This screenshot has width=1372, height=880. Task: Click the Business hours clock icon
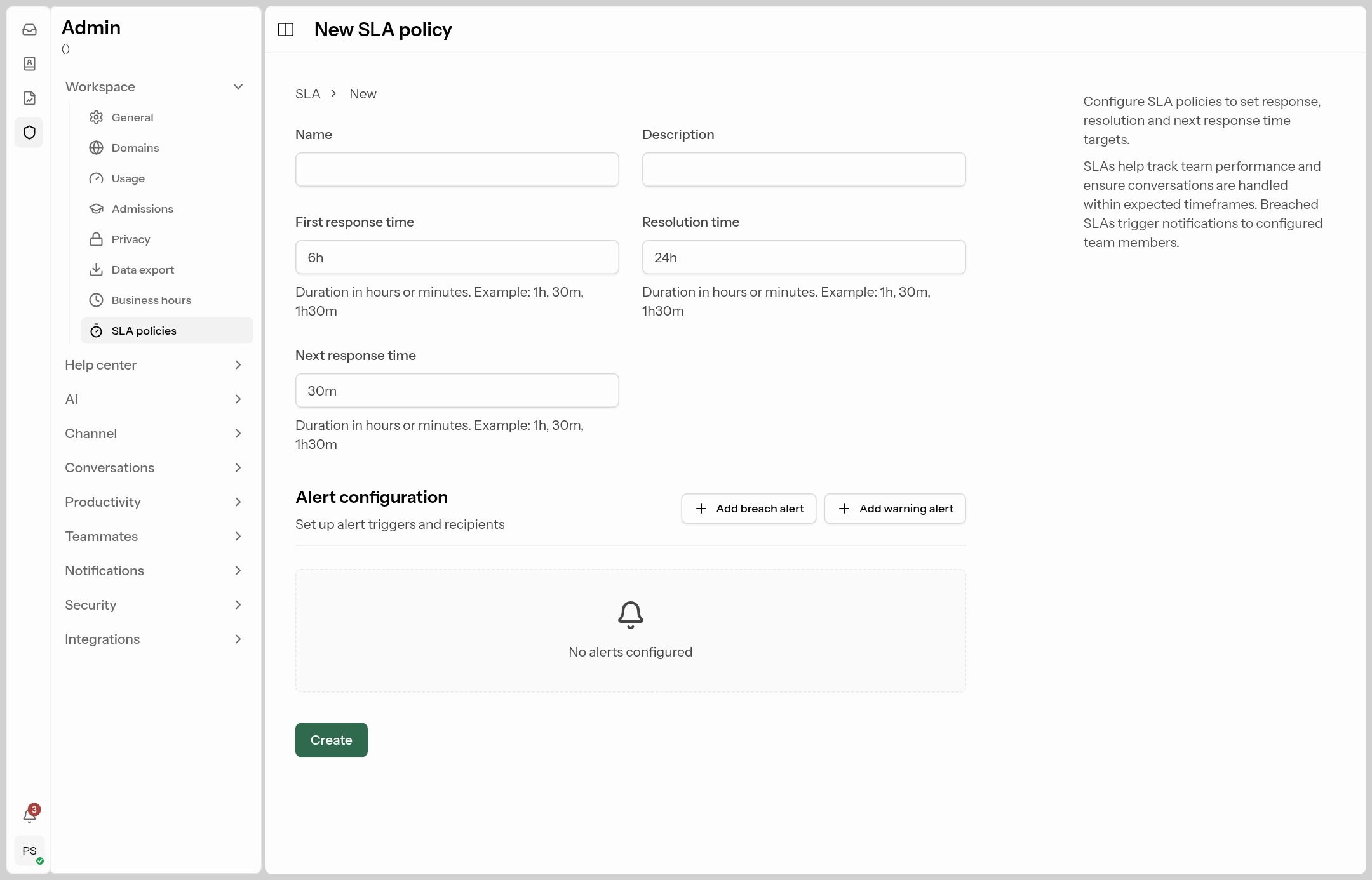96,300
